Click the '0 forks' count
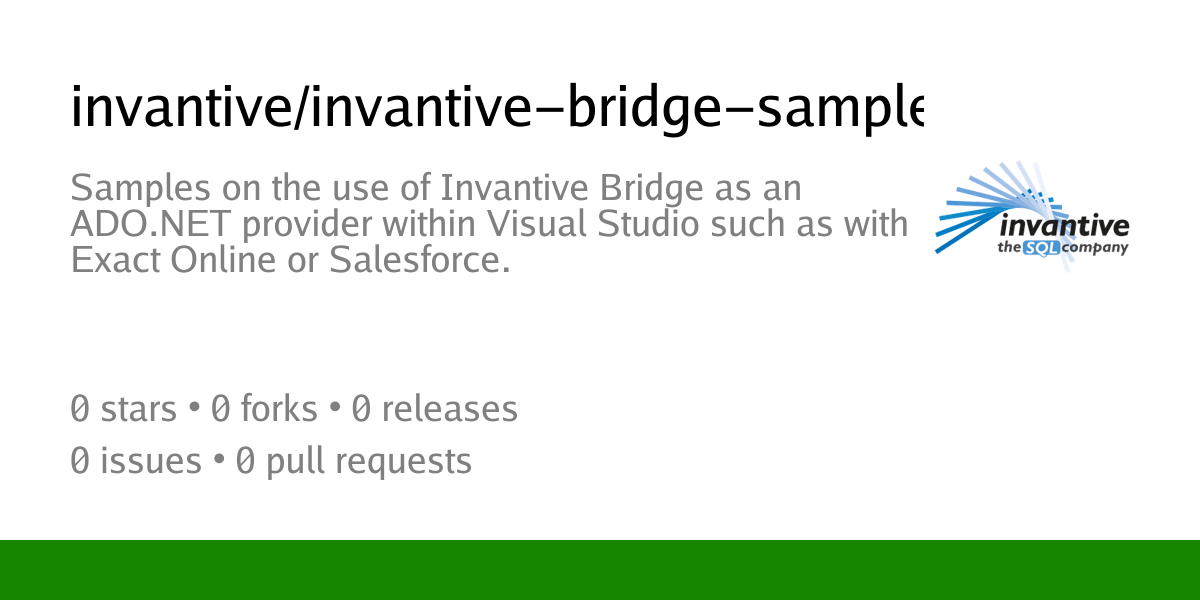This screenshot has width=1200, height=600. [264, 409]
